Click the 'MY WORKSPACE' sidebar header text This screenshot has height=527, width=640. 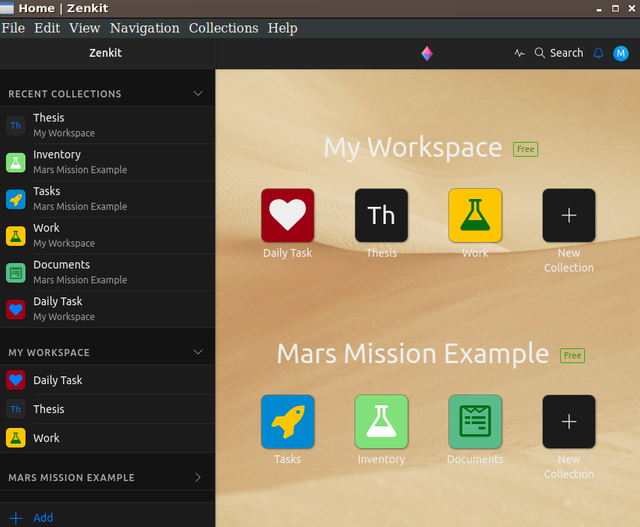[x=49, y=352]
